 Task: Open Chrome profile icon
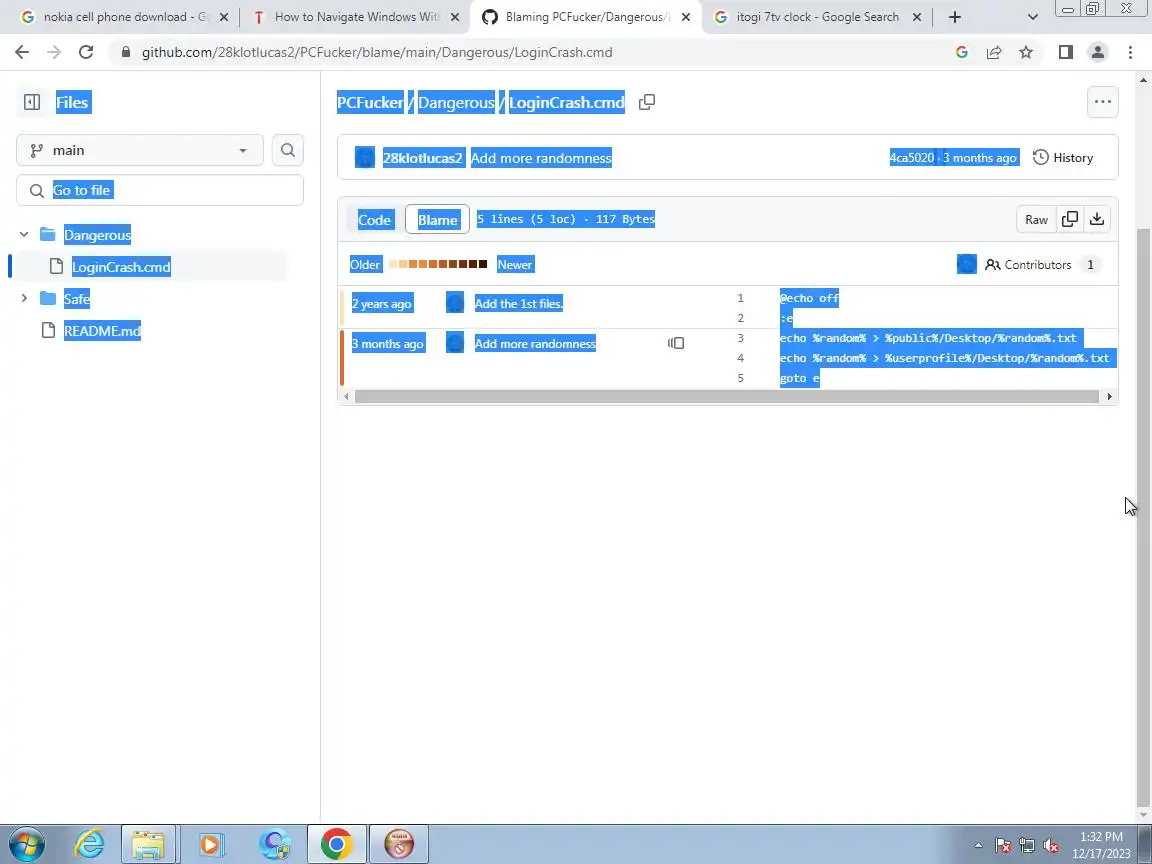pos(1098,52)
